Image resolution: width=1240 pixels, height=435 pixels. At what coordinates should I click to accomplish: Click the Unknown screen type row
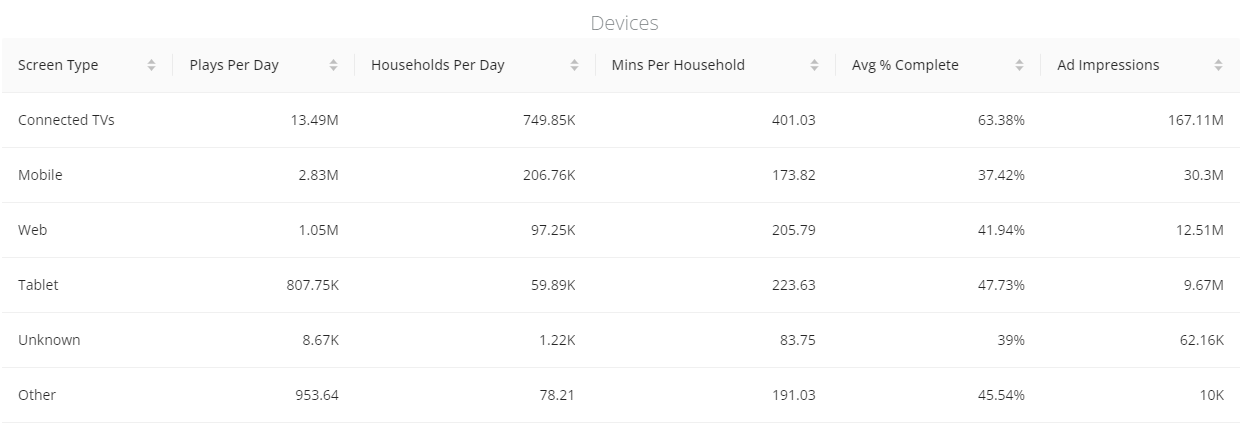point(620,340)
